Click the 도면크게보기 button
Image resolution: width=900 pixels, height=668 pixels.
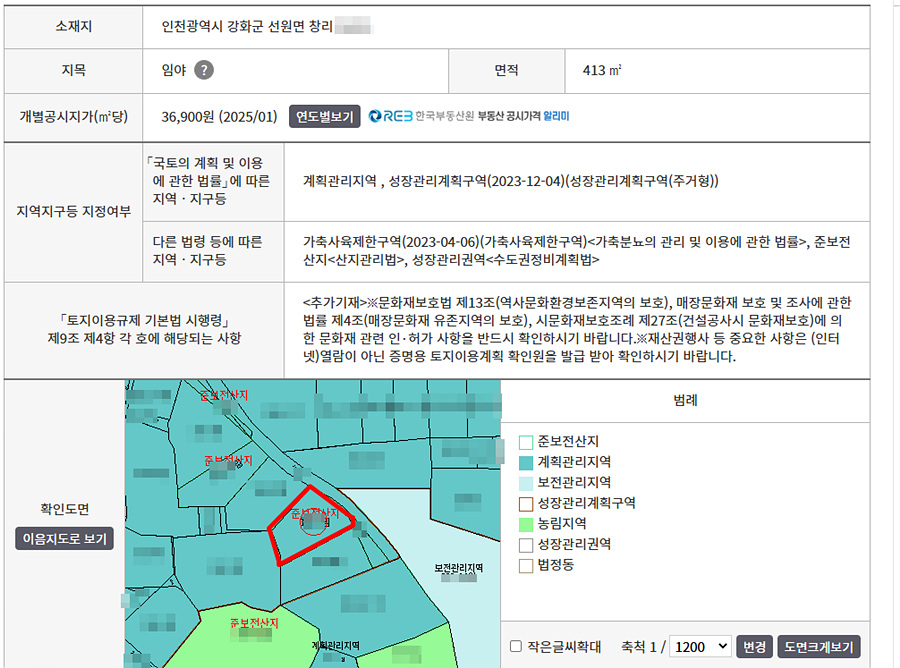819,646
